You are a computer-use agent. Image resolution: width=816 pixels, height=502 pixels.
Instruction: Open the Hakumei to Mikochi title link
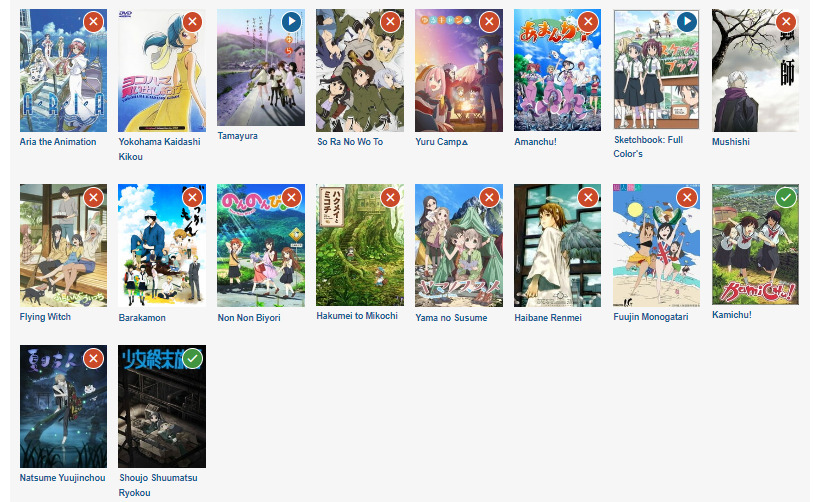[357, 316]
